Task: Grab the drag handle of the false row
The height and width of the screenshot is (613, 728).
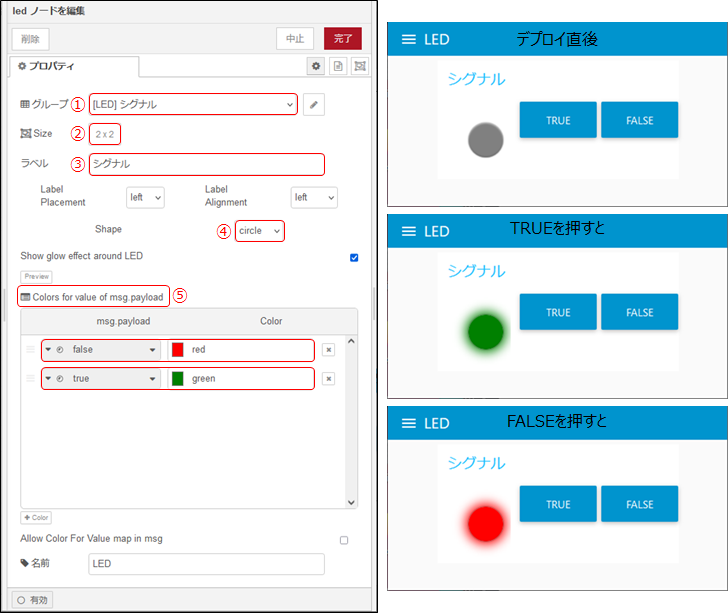Action: click(x=30, y=350)
